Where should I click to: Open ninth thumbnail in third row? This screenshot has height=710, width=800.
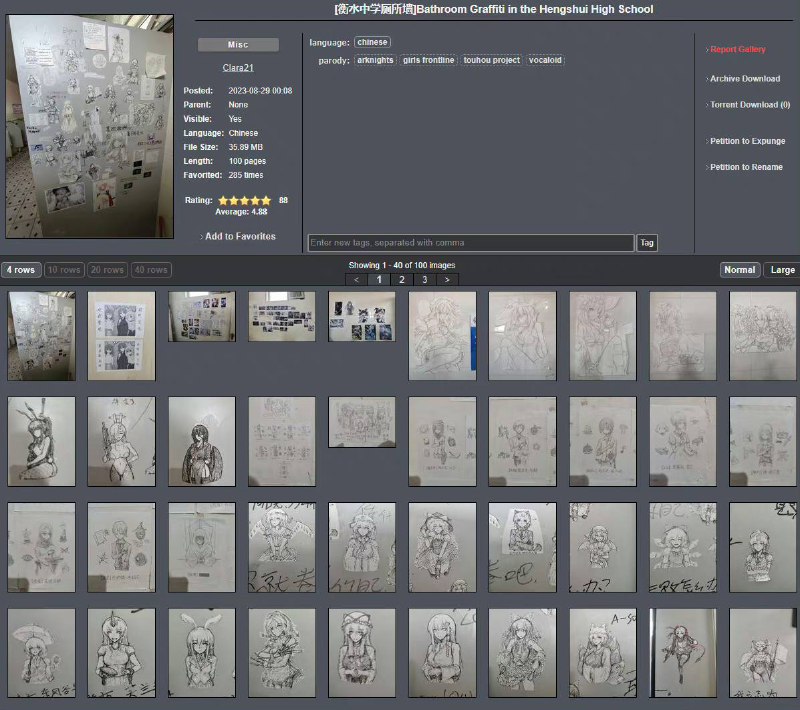tap(683, 547)
